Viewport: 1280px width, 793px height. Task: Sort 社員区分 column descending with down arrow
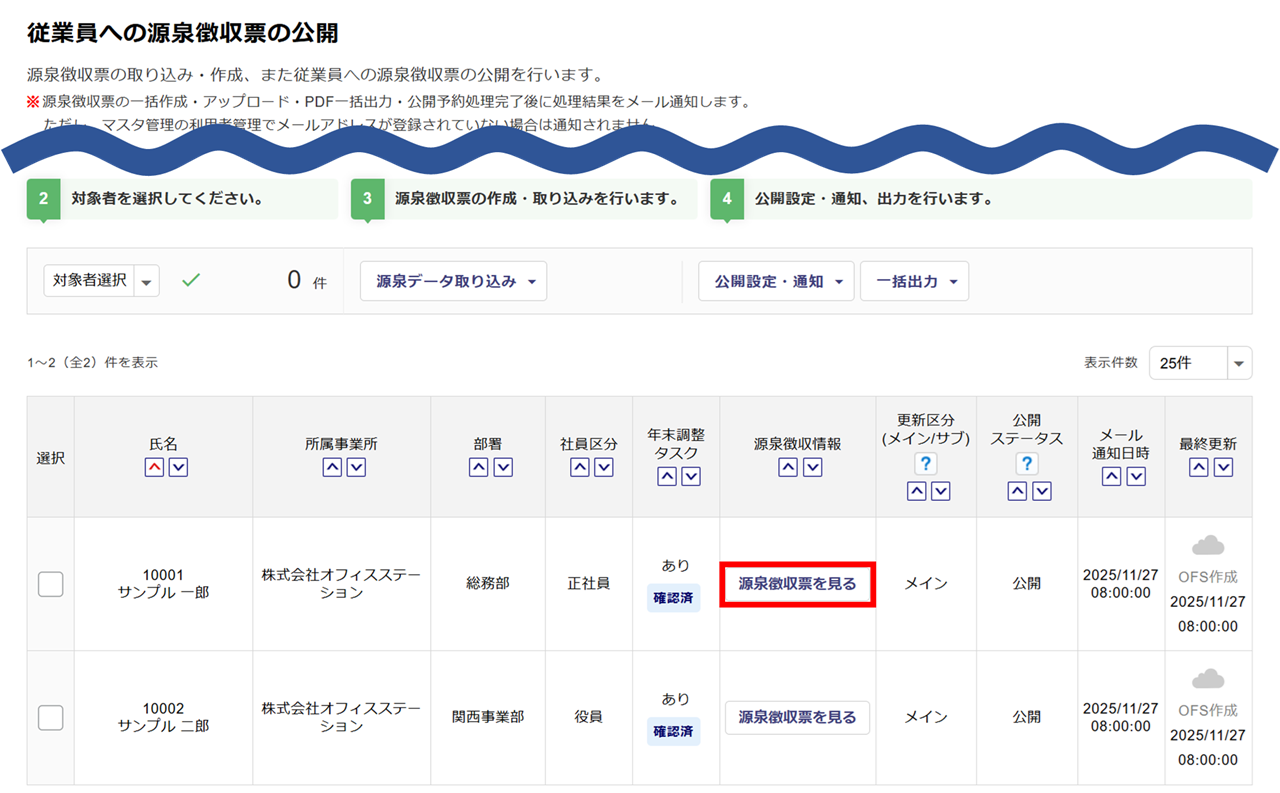[603, 467]
